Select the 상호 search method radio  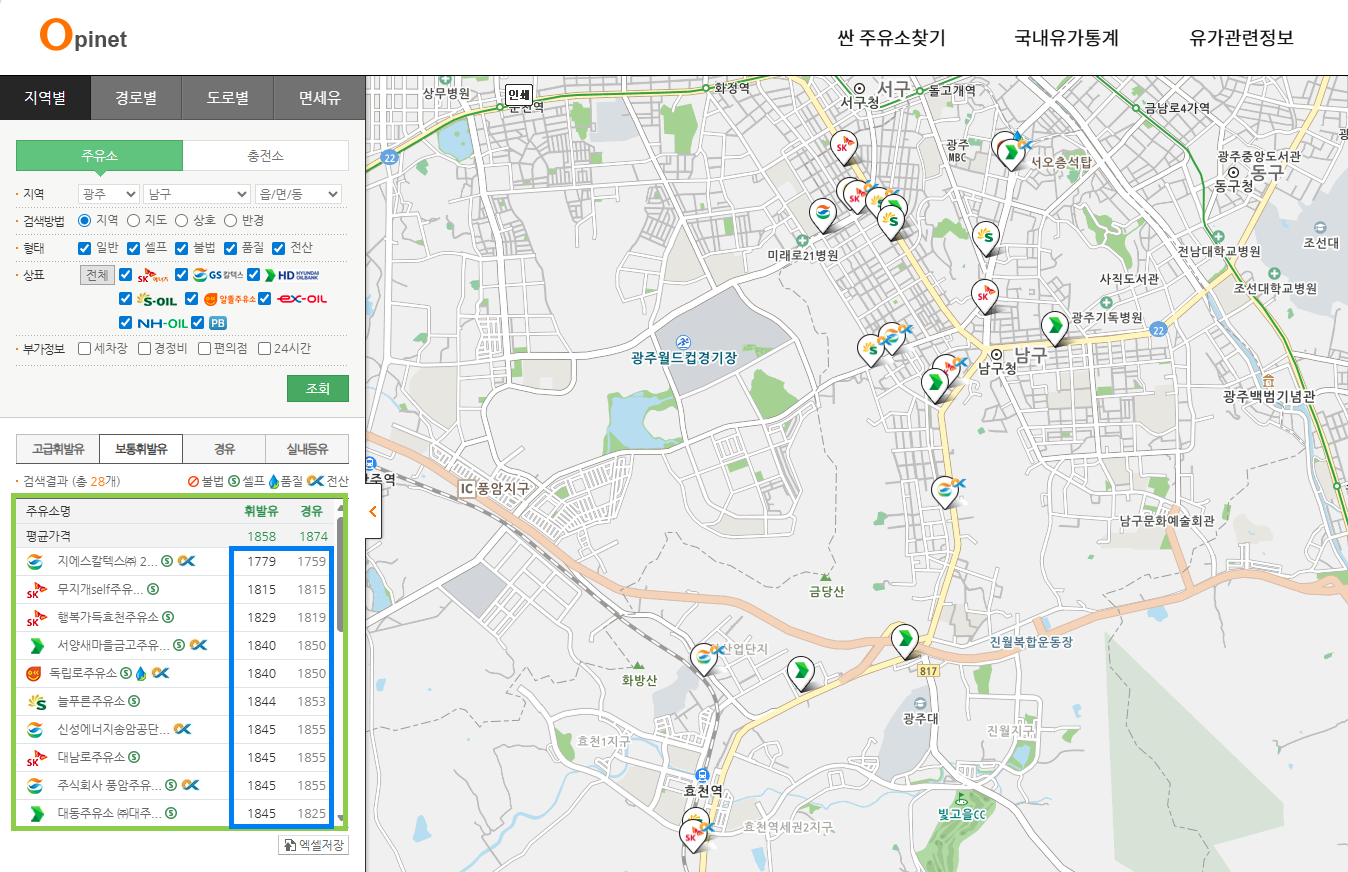[x=182, y=220]
